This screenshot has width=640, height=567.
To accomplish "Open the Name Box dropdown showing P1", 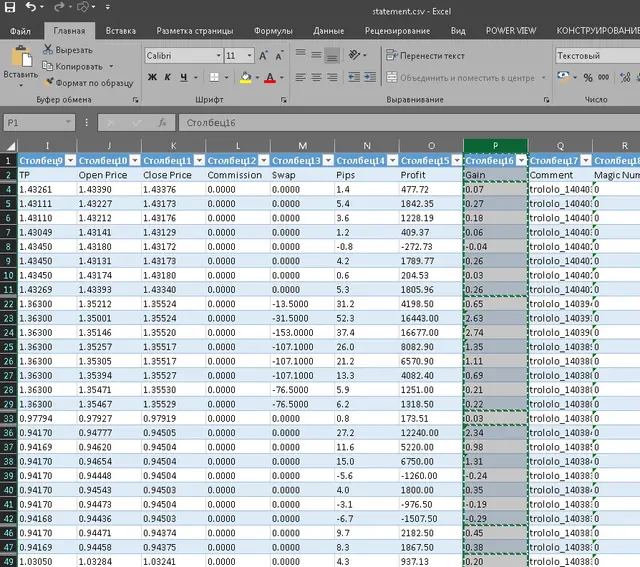I will point(68,122).
